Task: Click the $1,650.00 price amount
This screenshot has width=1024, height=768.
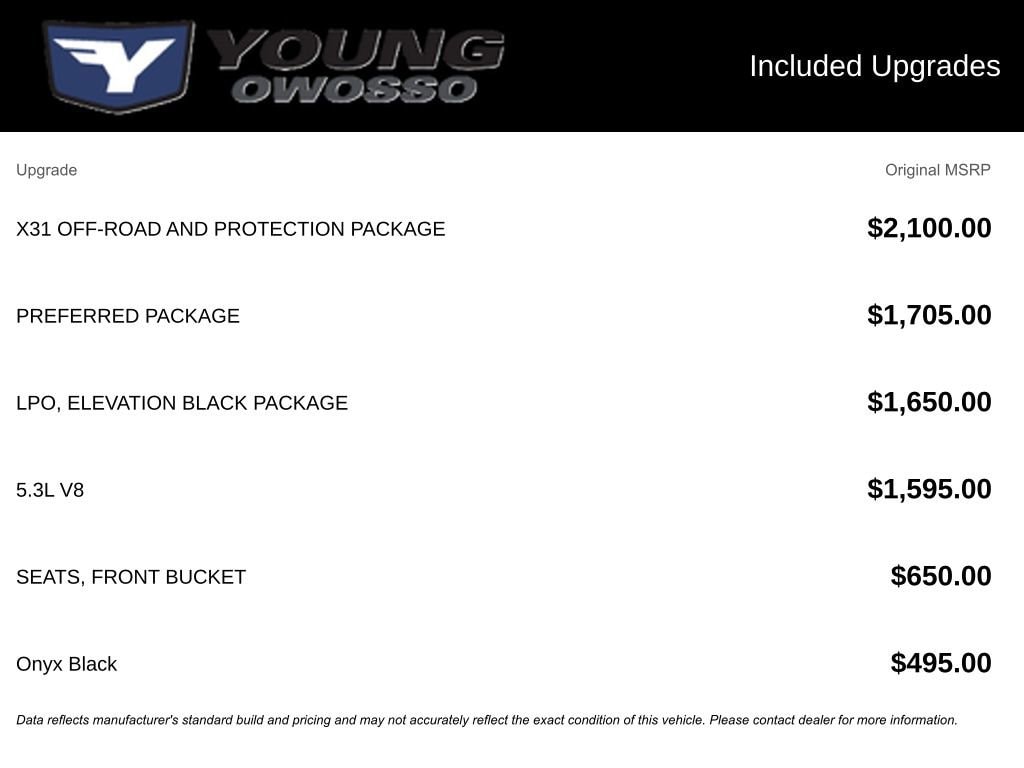Action: [929, 402]
